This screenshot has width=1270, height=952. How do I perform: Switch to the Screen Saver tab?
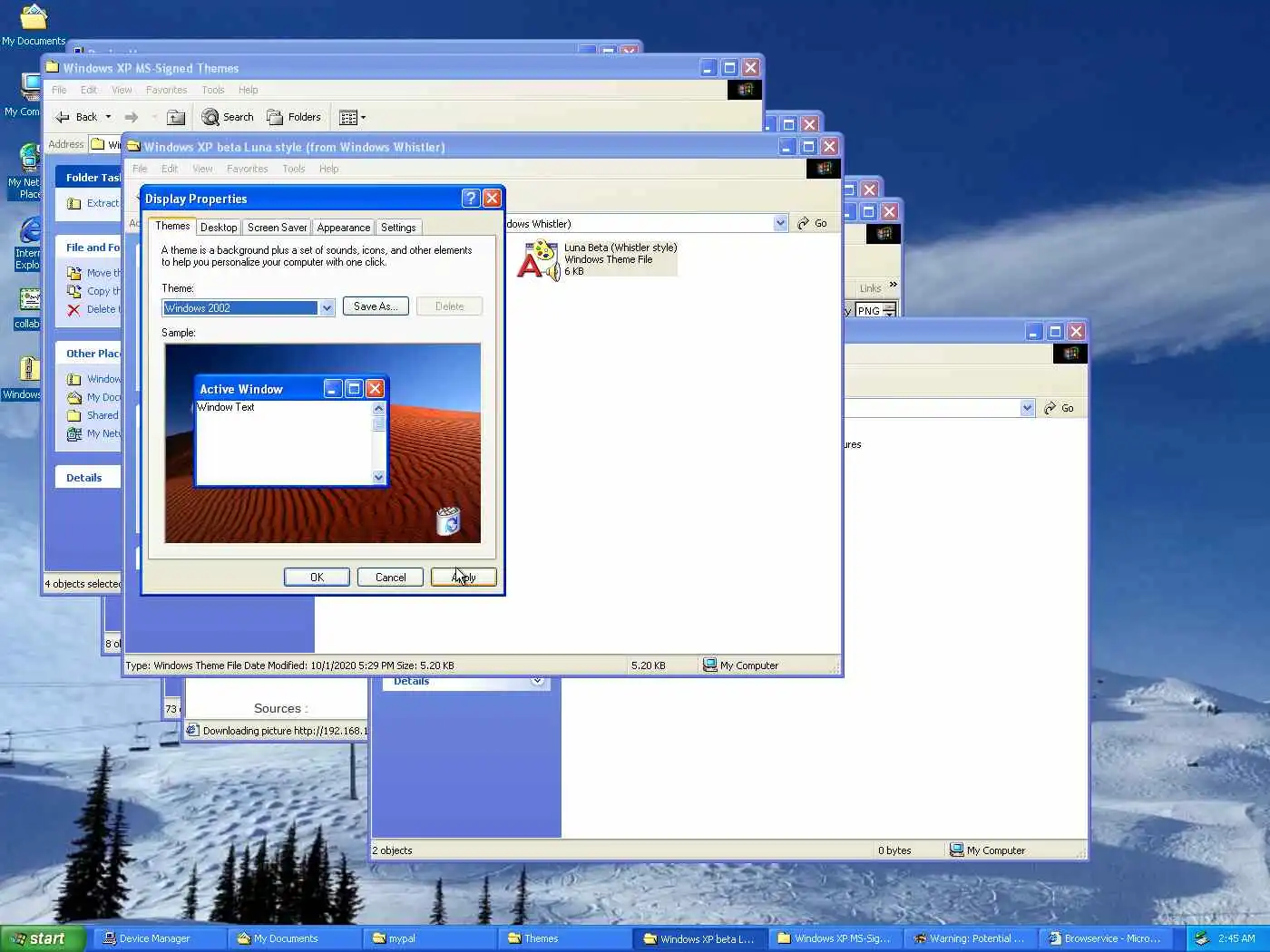[x=277, y=228]
